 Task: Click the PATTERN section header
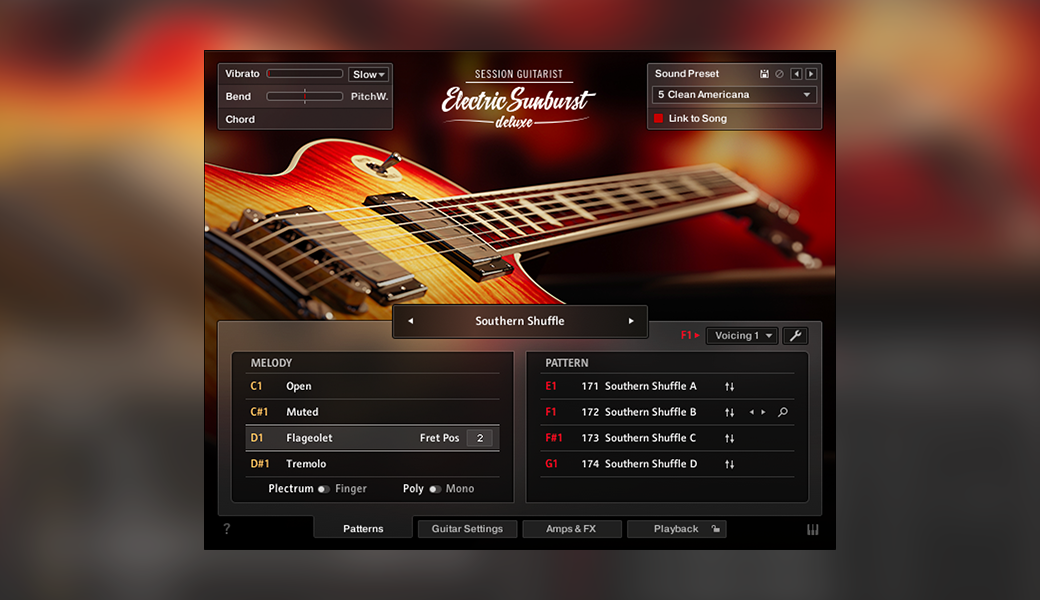(x=566, y=363)
